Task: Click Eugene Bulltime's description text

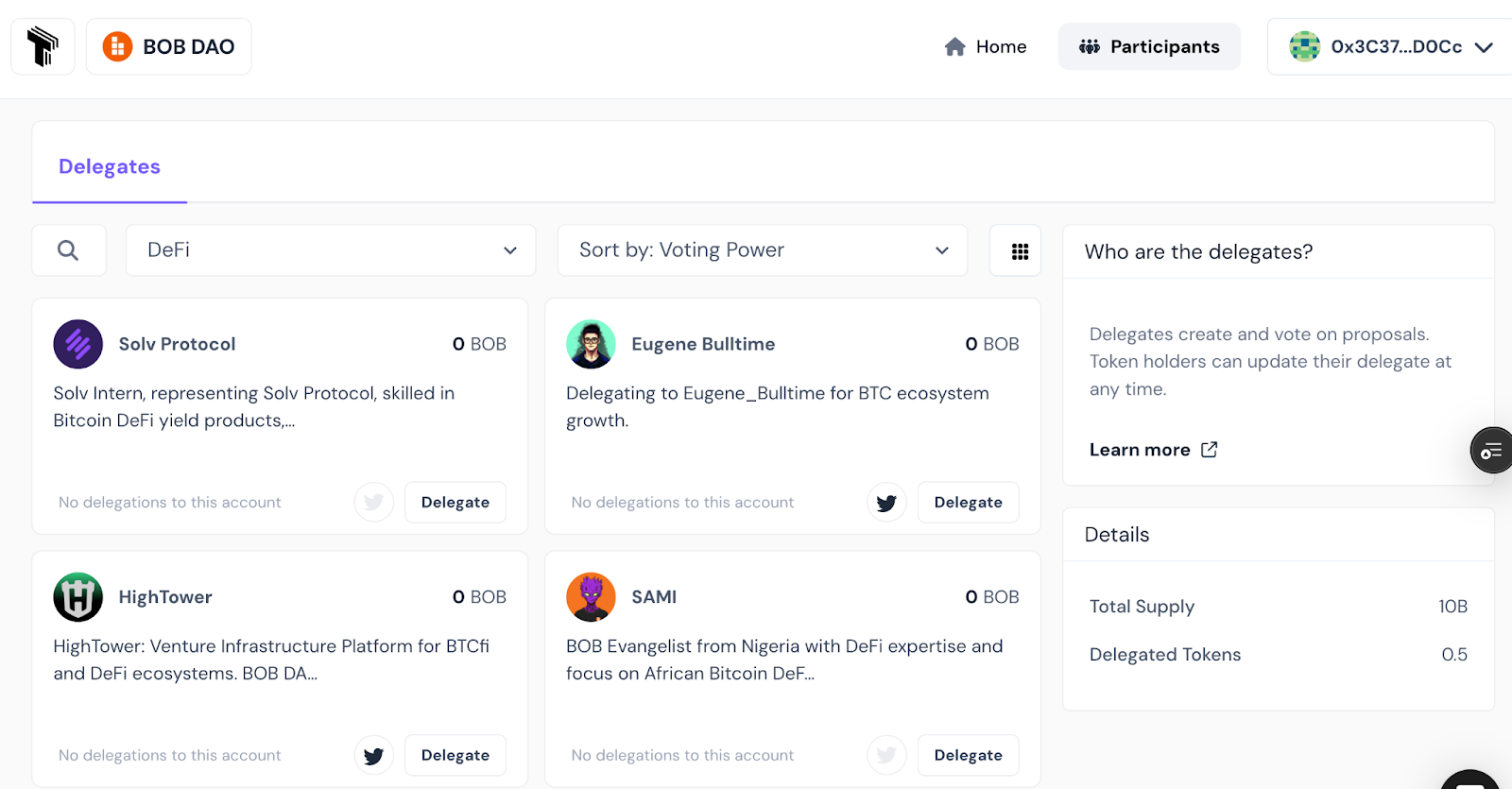Action: (778, 407)
